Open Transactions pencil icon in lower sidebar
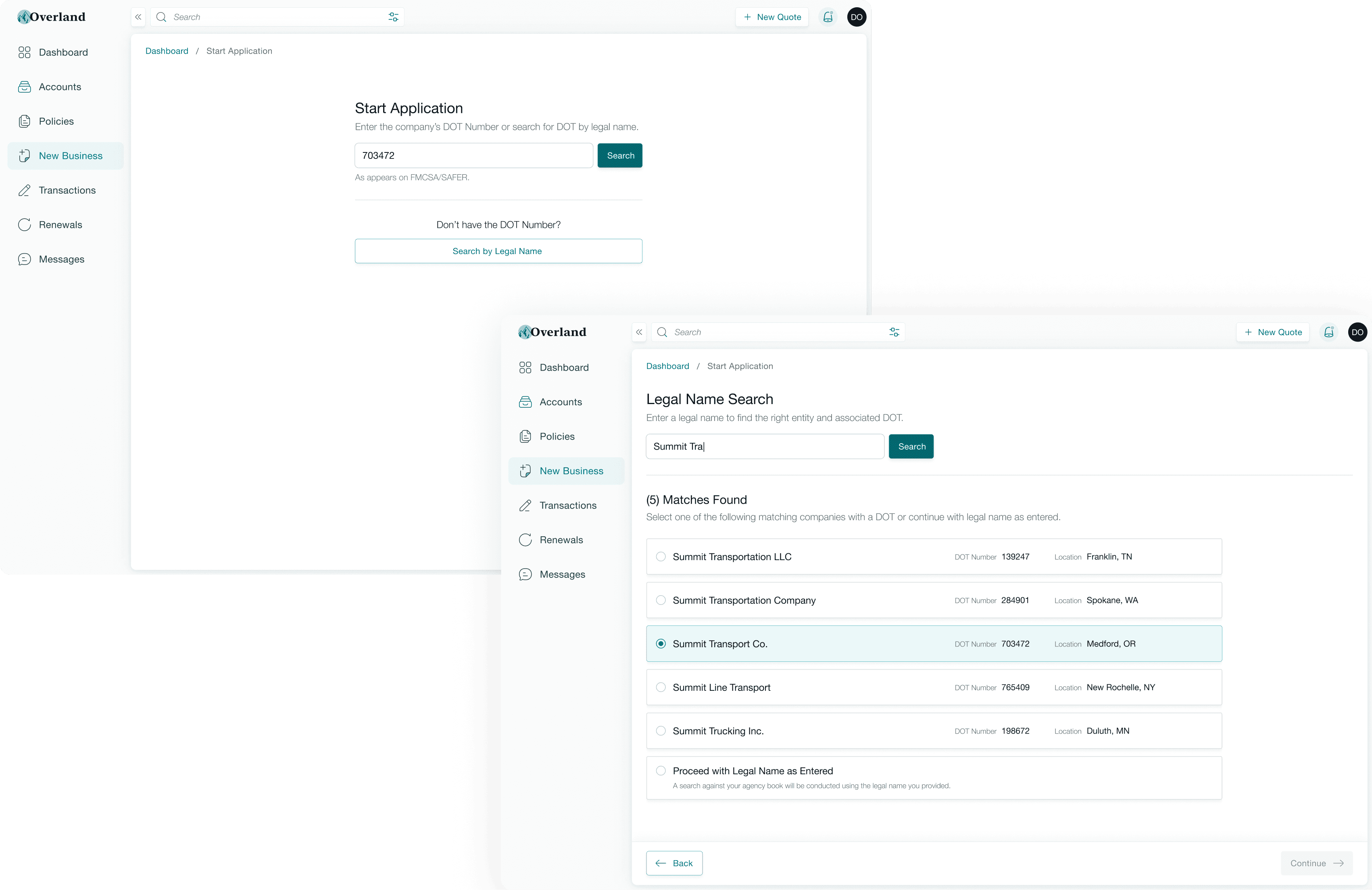Screen dimensions: 1372x890 [x=525, y=506]
